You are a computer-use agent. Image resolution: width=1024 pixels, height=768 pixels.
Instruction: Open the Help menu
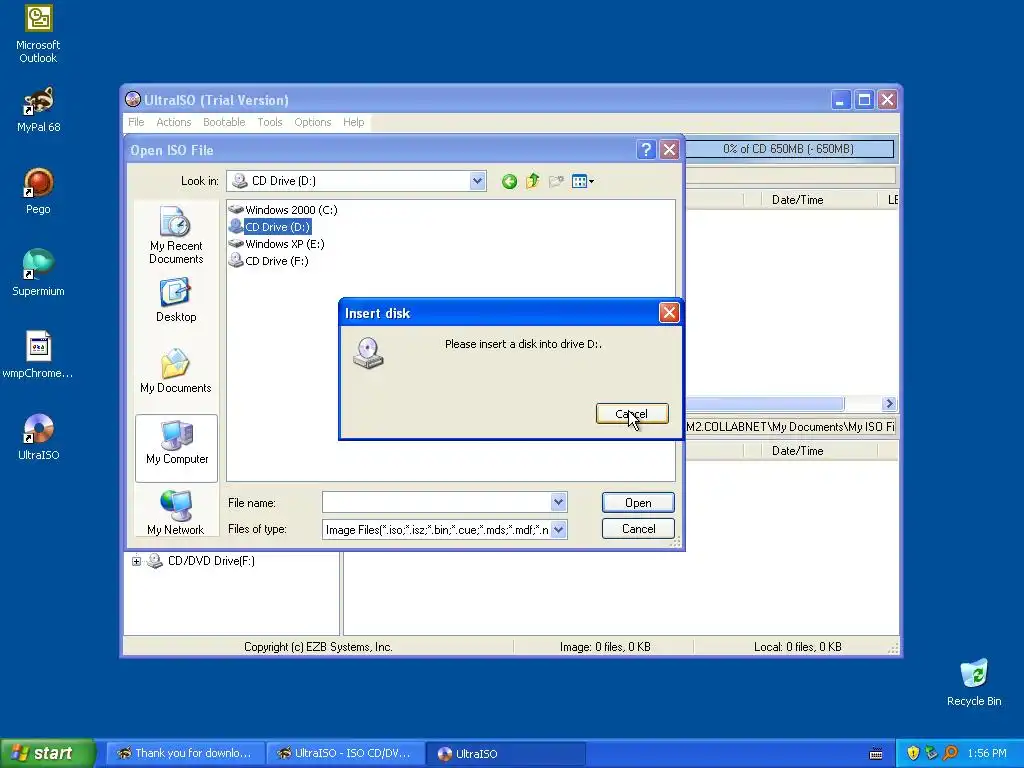(353, 122)
